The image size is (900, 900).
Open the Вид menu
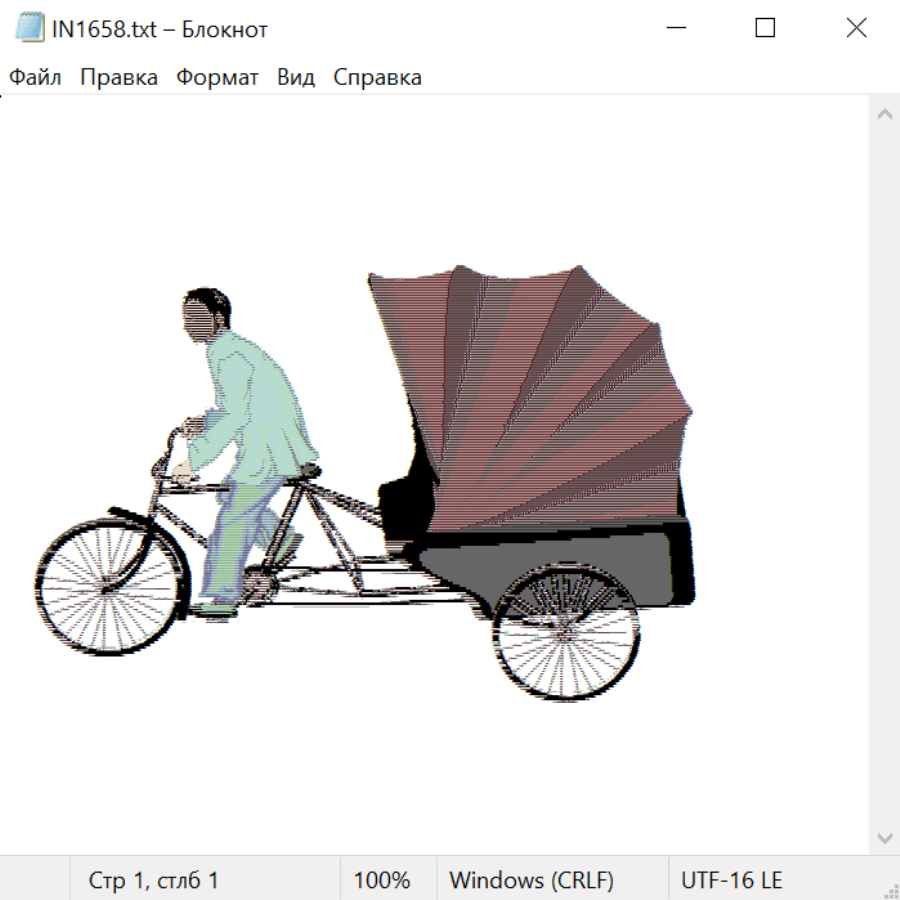[x=295, y=77]
